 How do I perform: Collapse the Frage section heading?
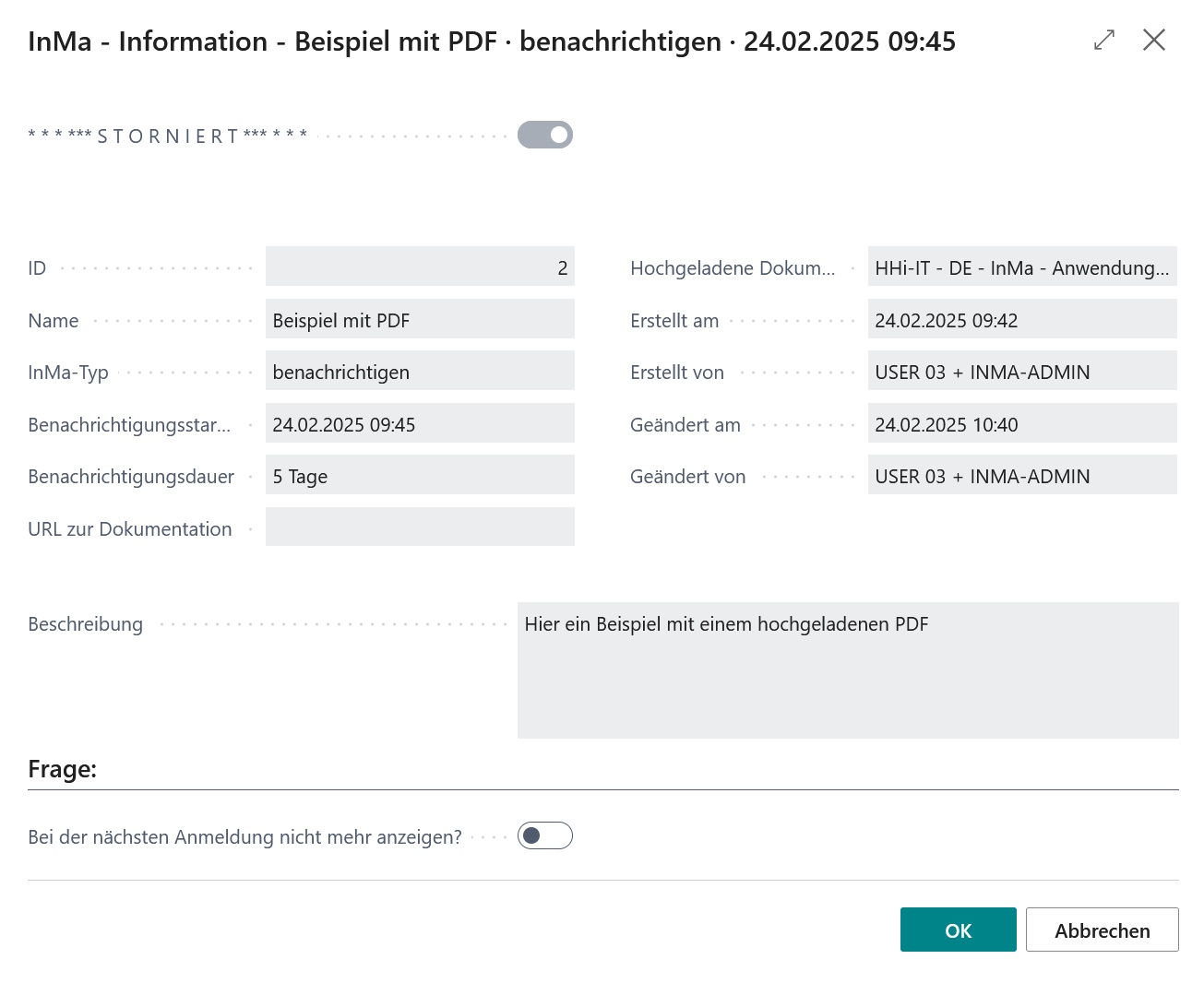(x=63, y=769)
